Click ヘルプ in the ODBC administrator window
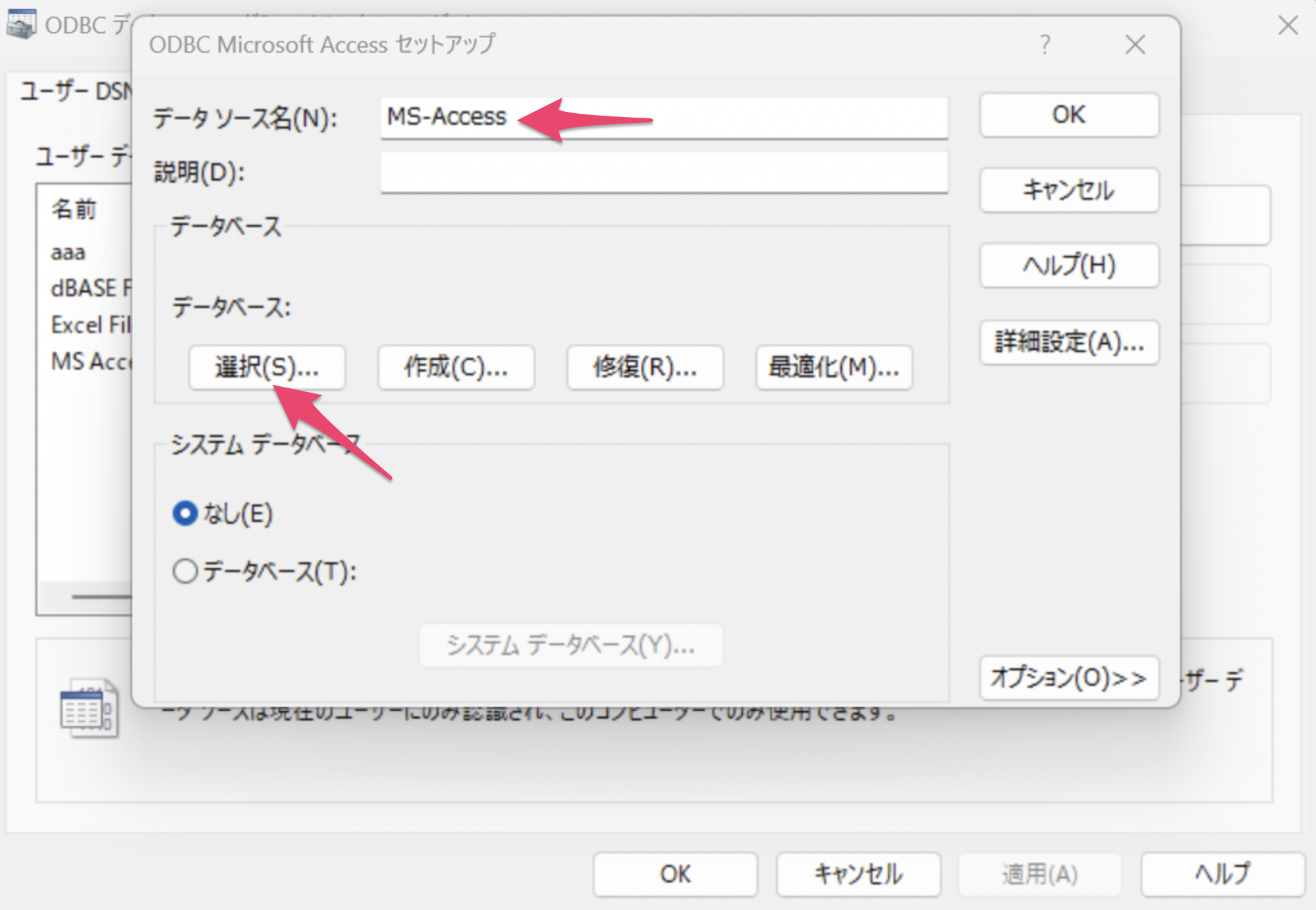 [x=1223, y=874]
